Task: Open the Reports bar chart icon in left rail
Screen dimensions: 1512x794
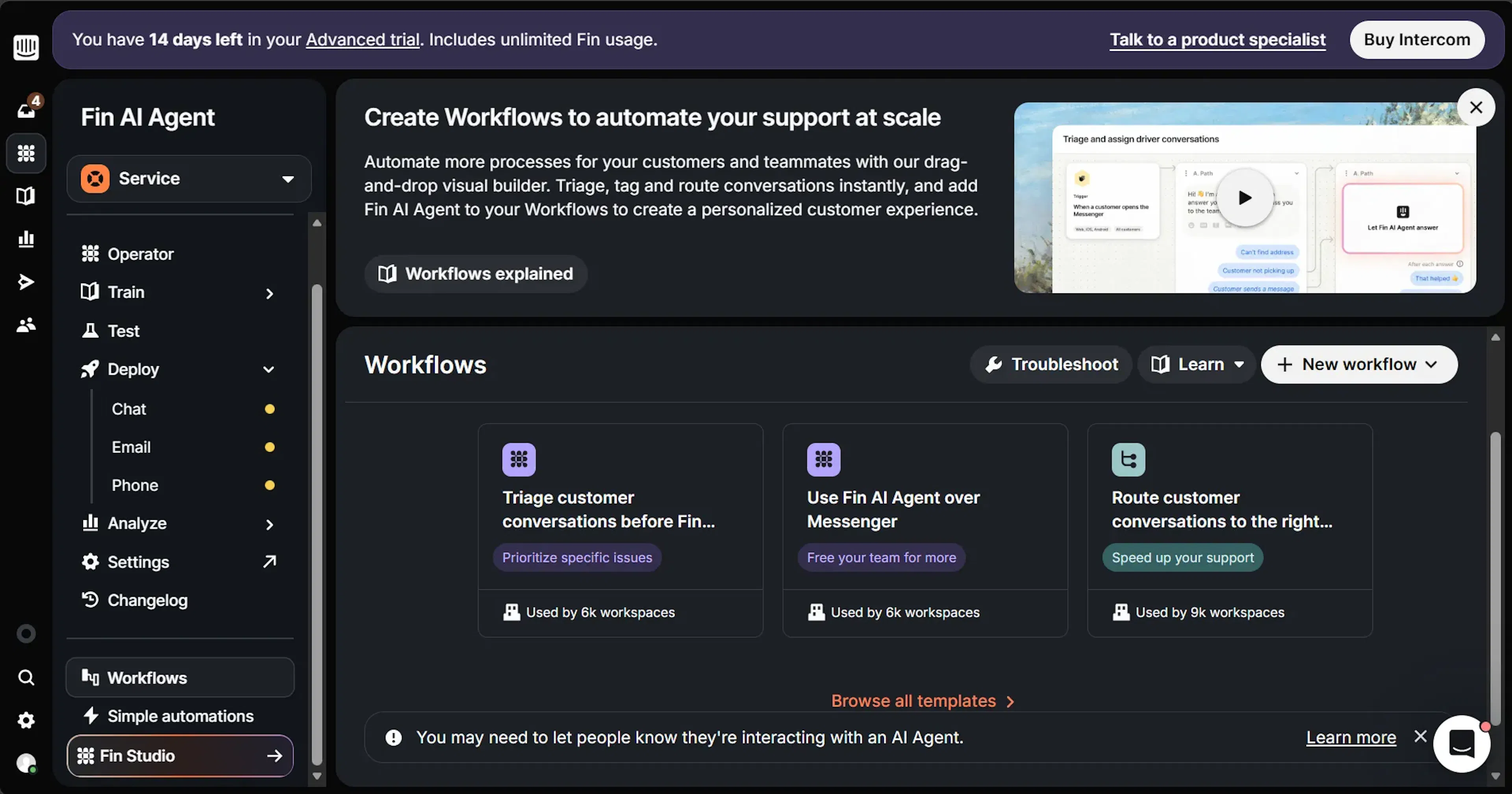Action: [x=26, y=239]
